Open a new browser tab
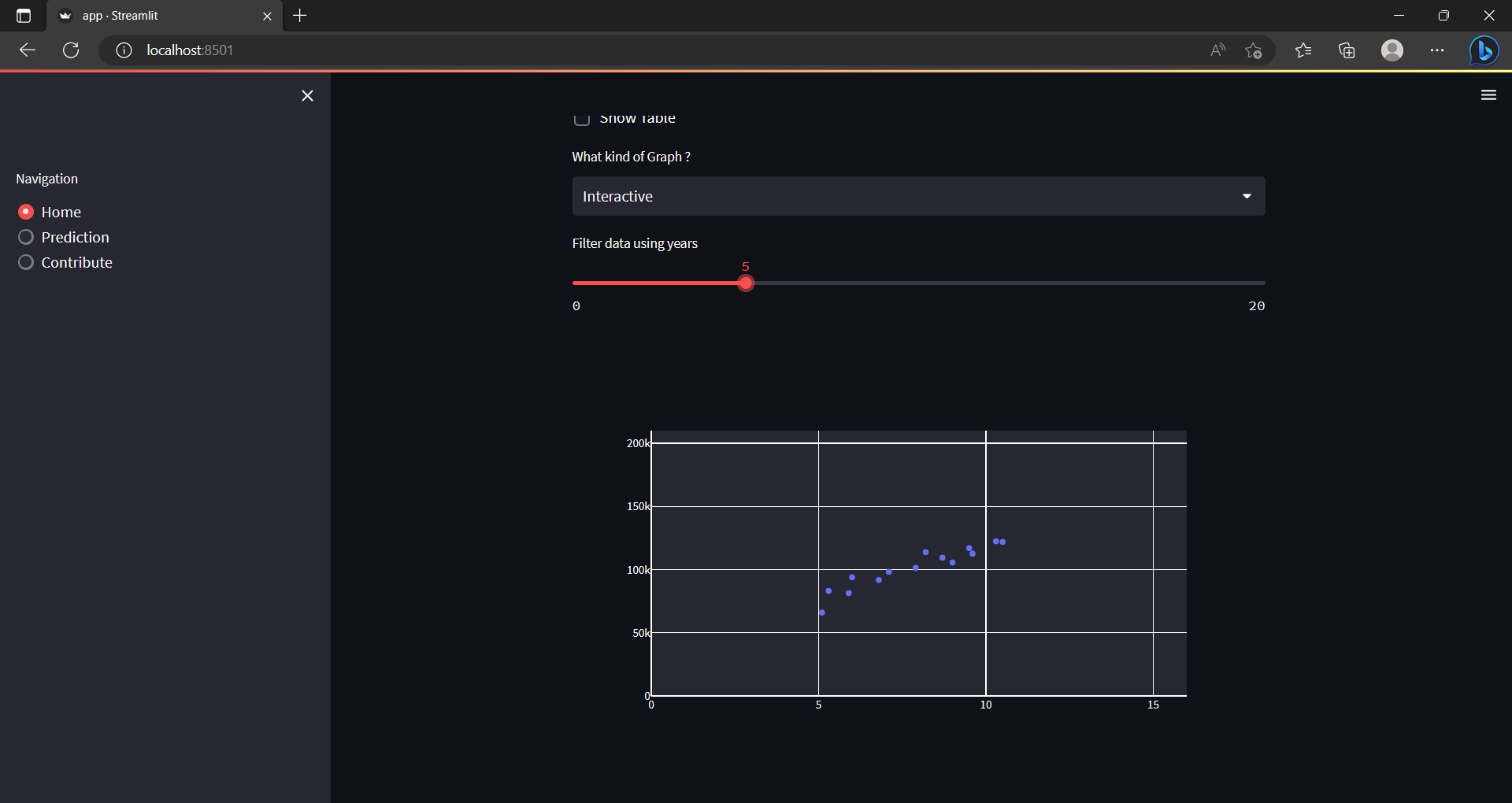 [x=299, y=15]
